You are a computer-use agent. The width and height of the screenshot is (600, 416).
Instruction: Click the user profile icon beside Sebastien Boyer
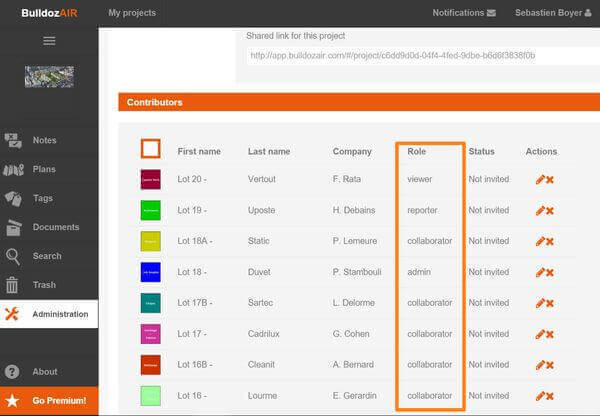tap(588, 13)
